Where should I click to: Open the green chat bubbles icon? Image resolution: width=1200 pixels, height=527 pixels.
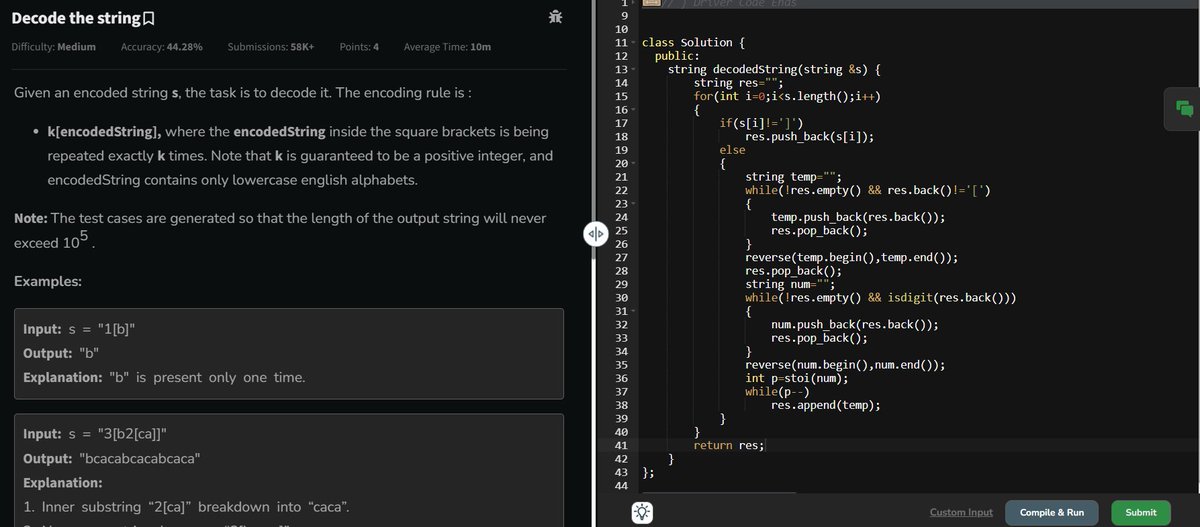point(1184,108)
